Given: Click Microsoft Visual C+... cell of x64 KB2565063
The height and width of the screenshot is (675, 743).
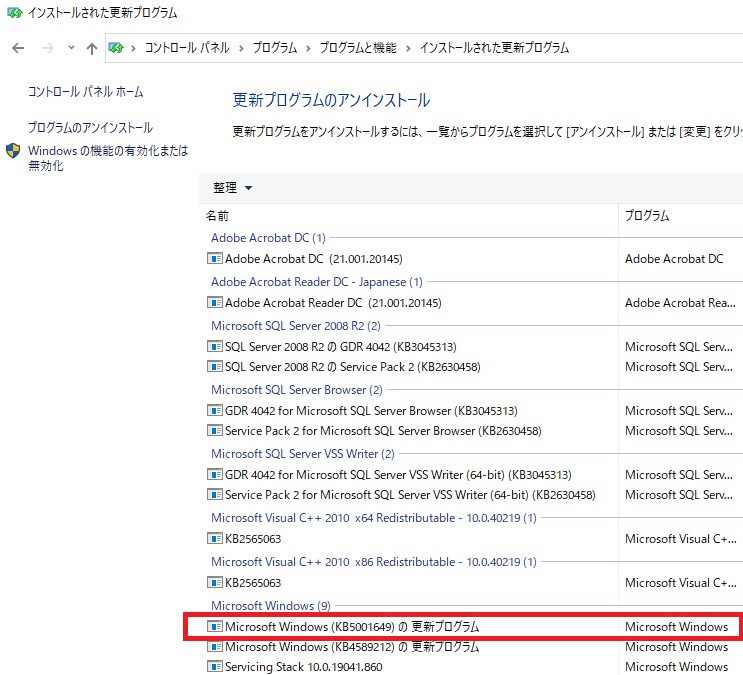Looking at the screenshot, I should 680,538.
